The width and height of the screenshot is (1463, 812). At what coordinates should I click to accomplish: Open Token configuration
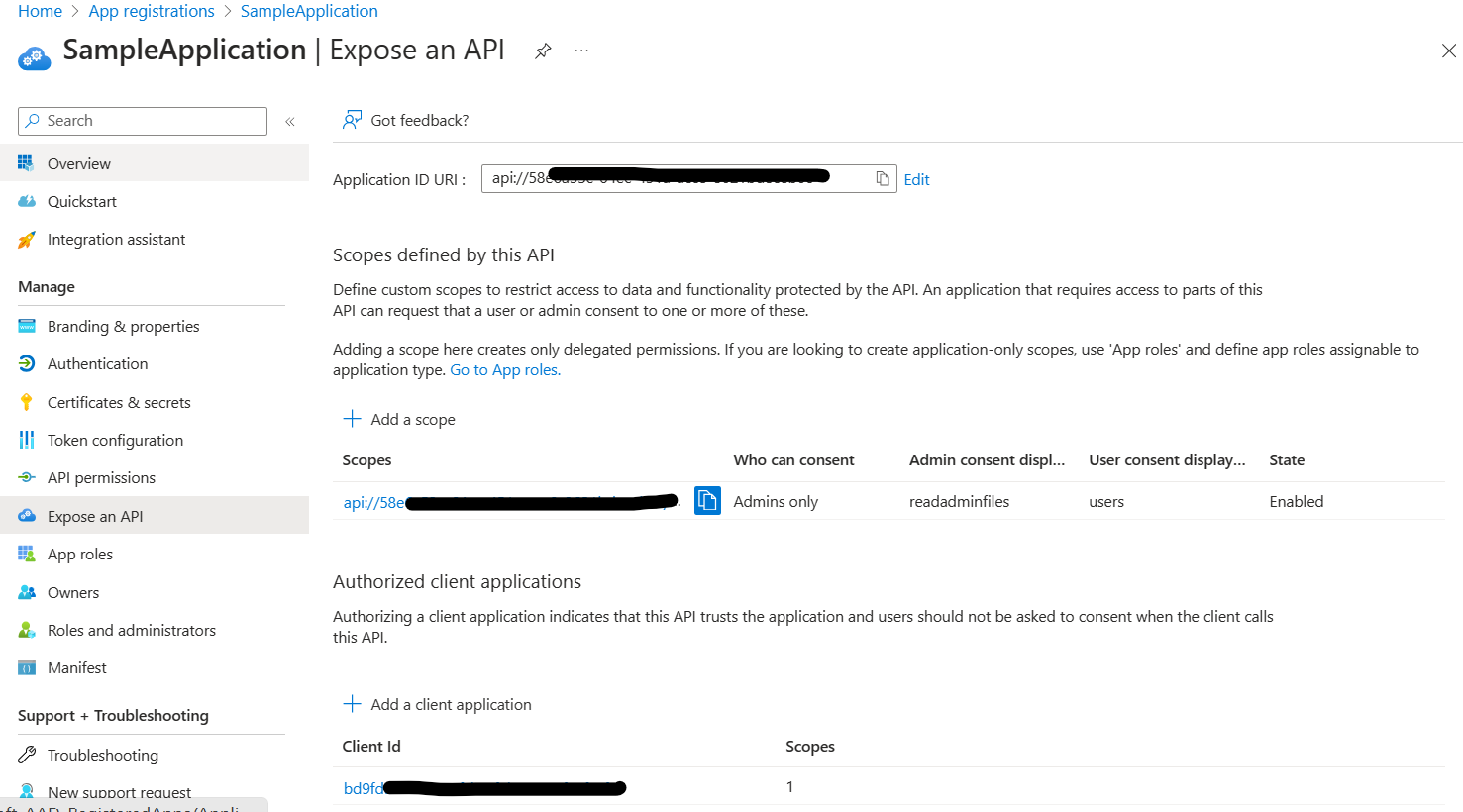click(x=116, y=441)
